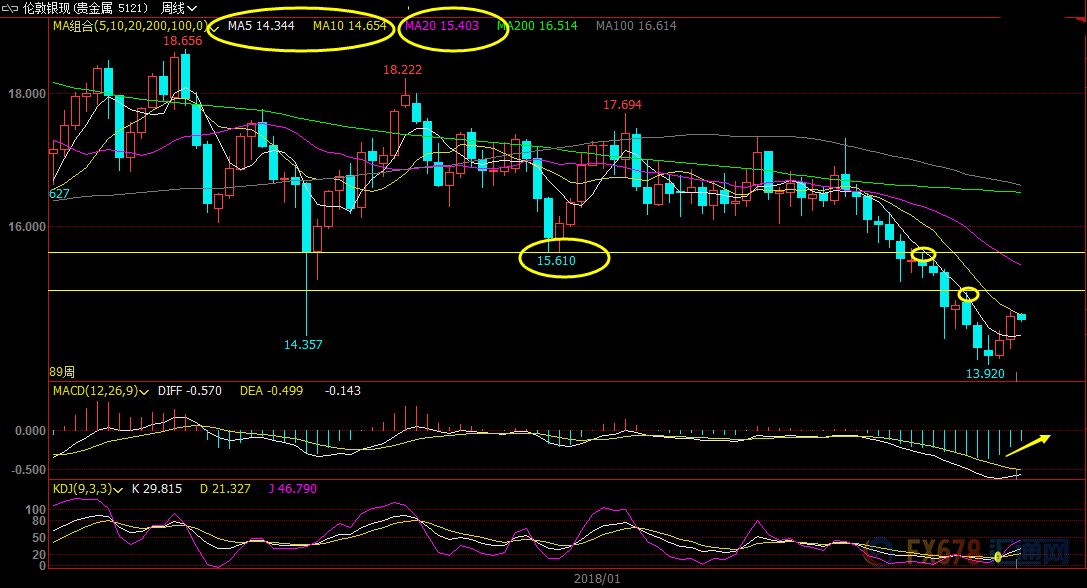Click the 16.000 price axis label
This screenshot has width=1087, height=588.
(x=27, y=227)
